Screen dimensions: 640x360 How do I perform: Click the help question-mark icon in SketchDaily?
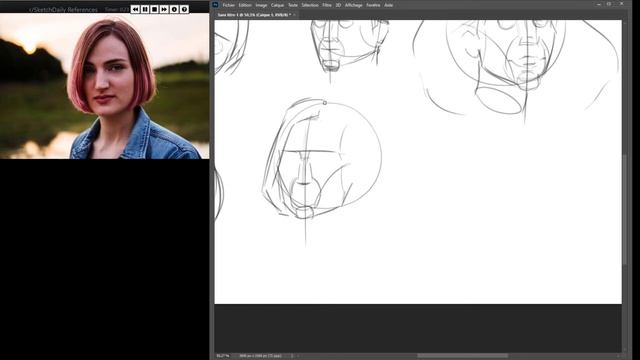click(184, 9)
